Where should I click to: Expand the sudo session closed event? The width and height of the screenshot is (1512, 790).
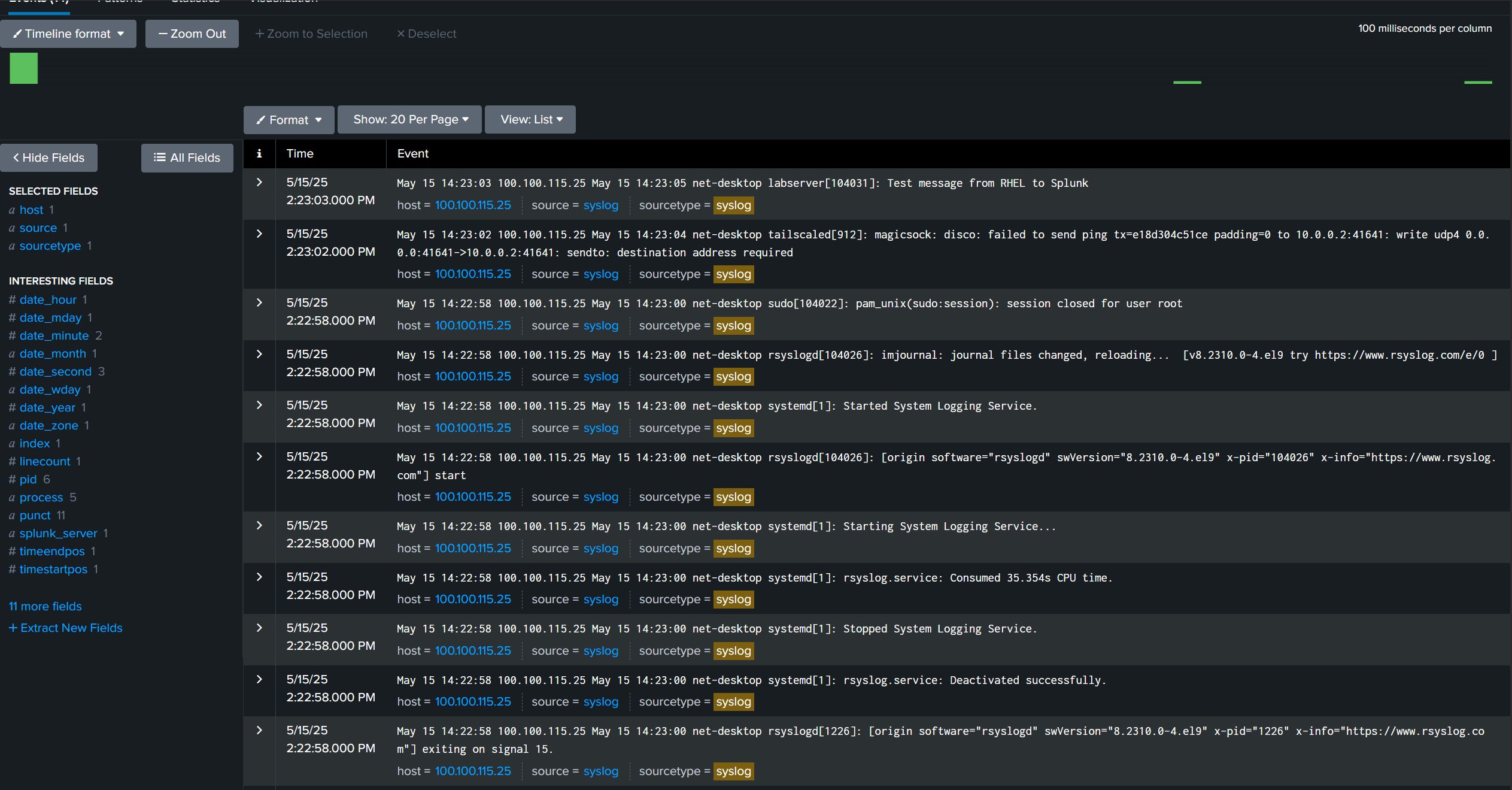coord(259,302)
